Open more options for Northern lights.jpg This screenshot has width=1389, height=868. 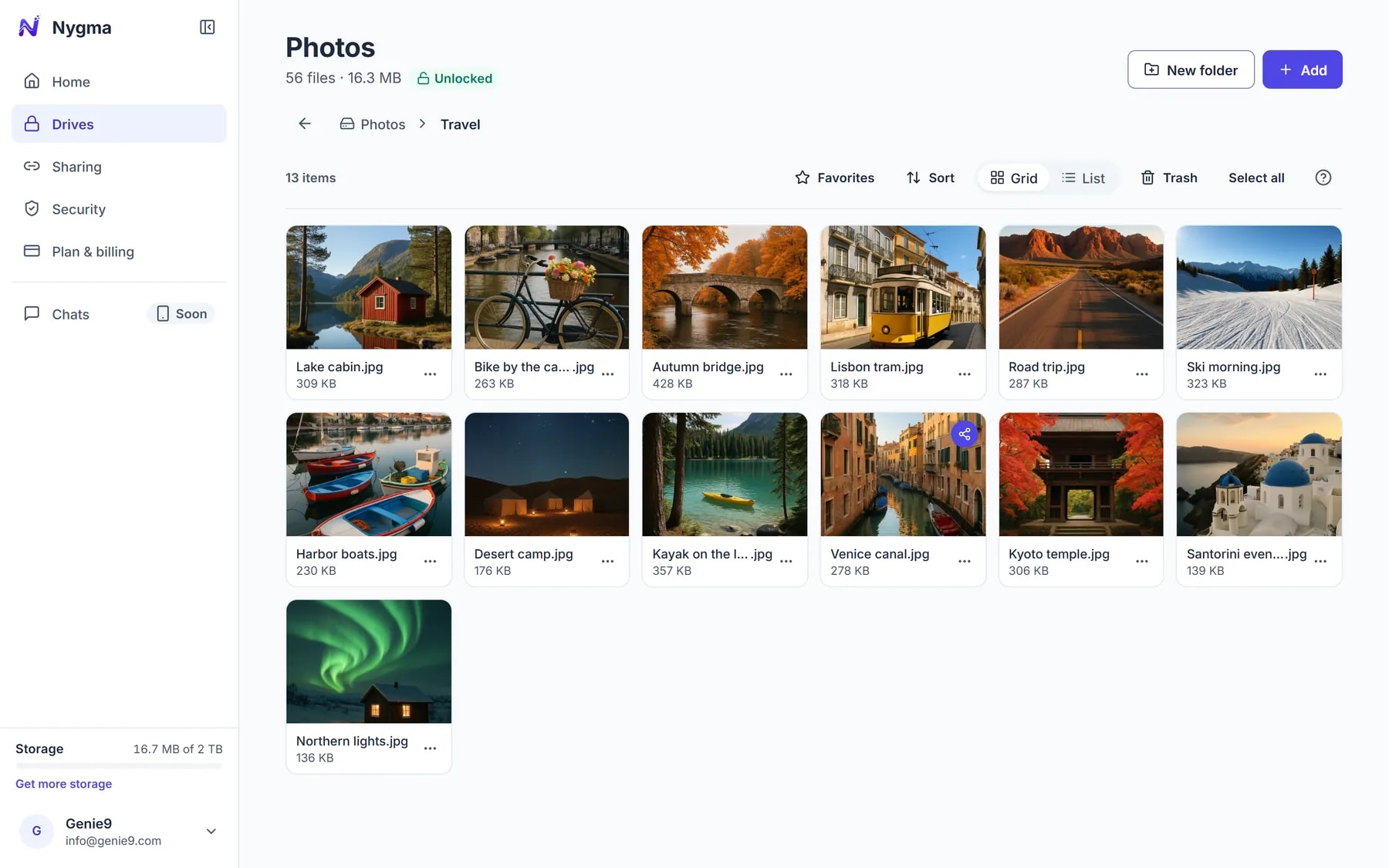(x=430, y=748)
